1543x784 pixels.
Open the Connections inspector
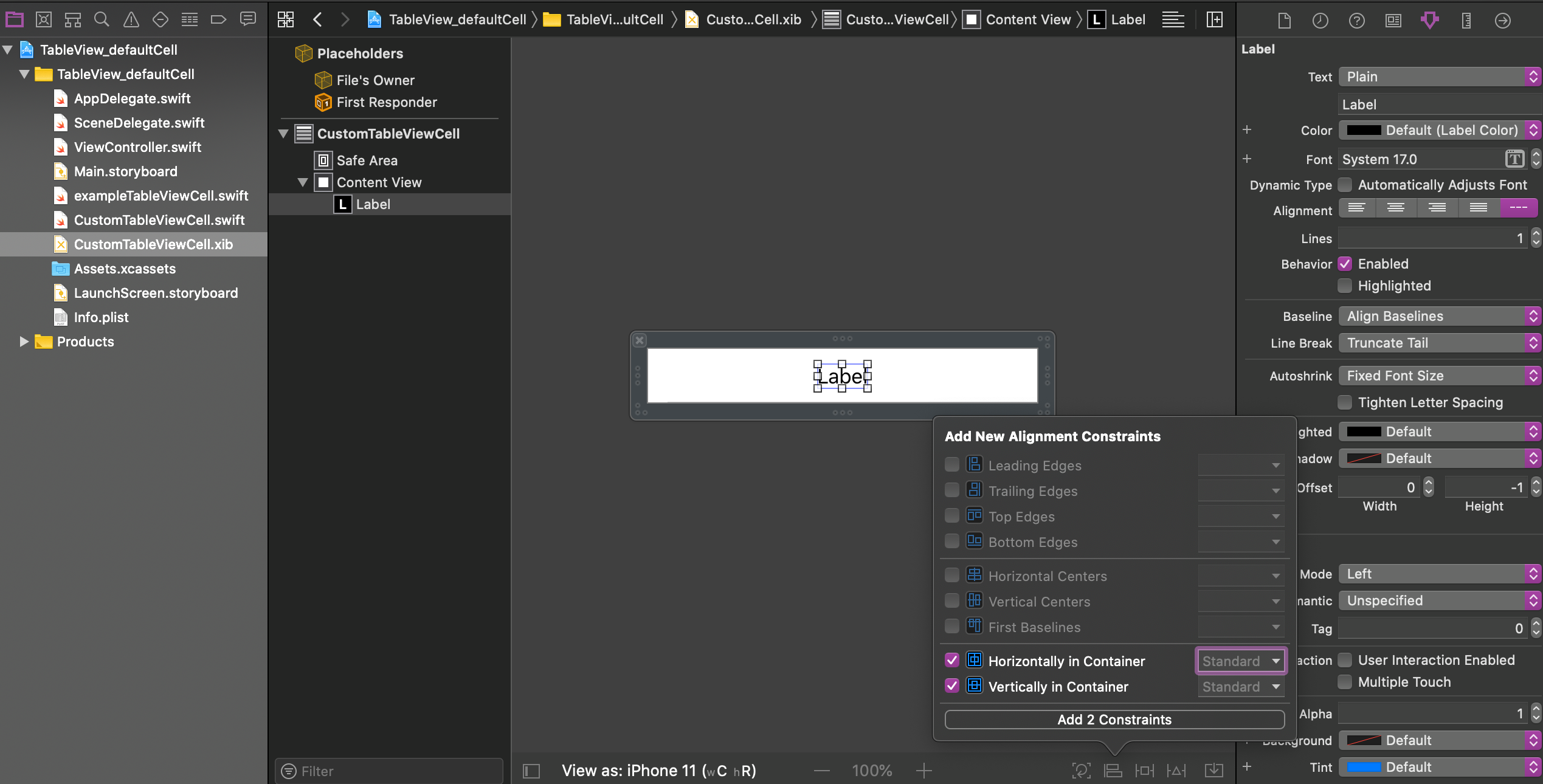1502,20
